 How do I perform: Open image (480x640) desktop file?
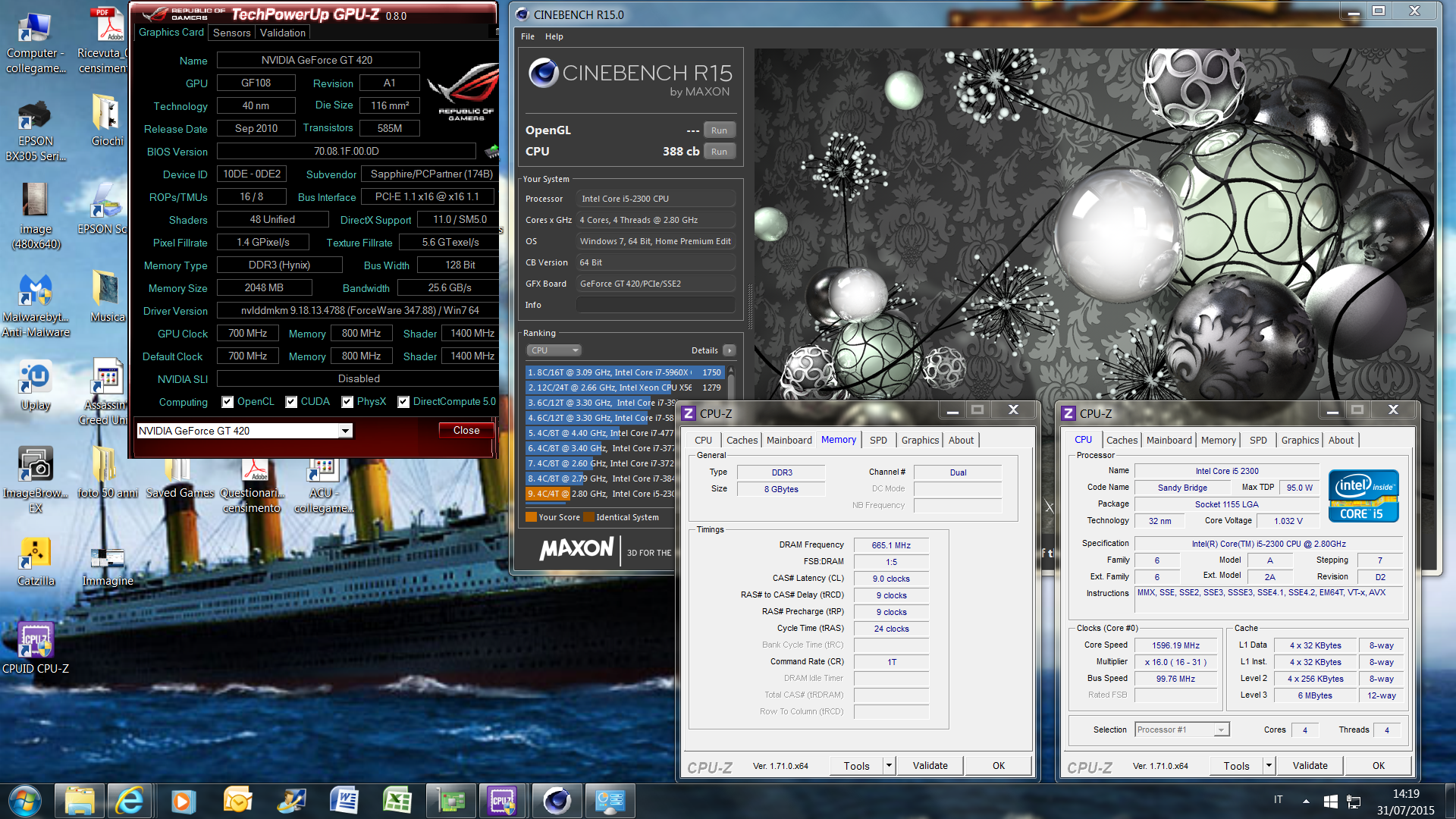[x=35, y=218]
